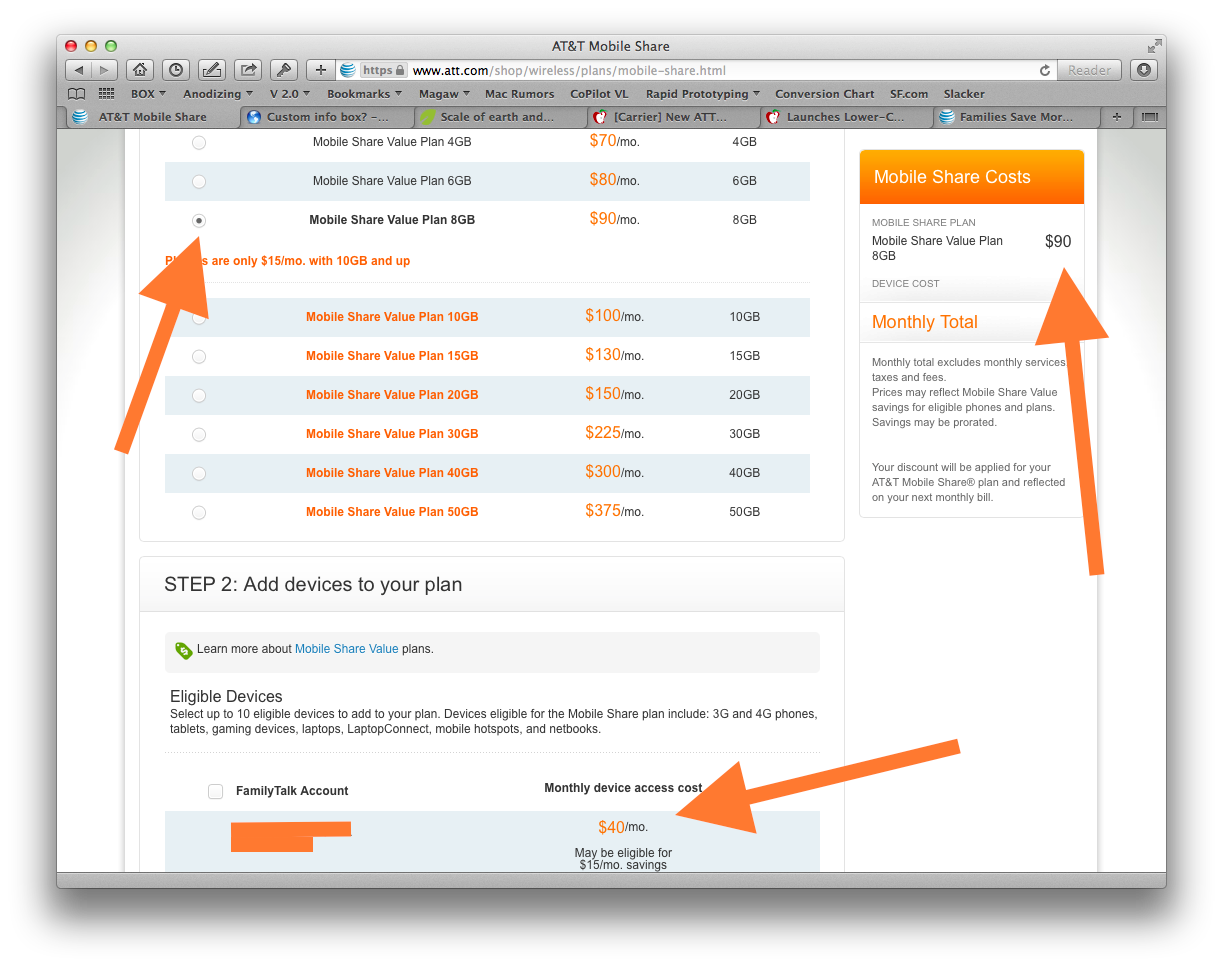Expand the Magaw bookmarks folder
Viewport: 1223px width, 967px height.
pos(444,94)
